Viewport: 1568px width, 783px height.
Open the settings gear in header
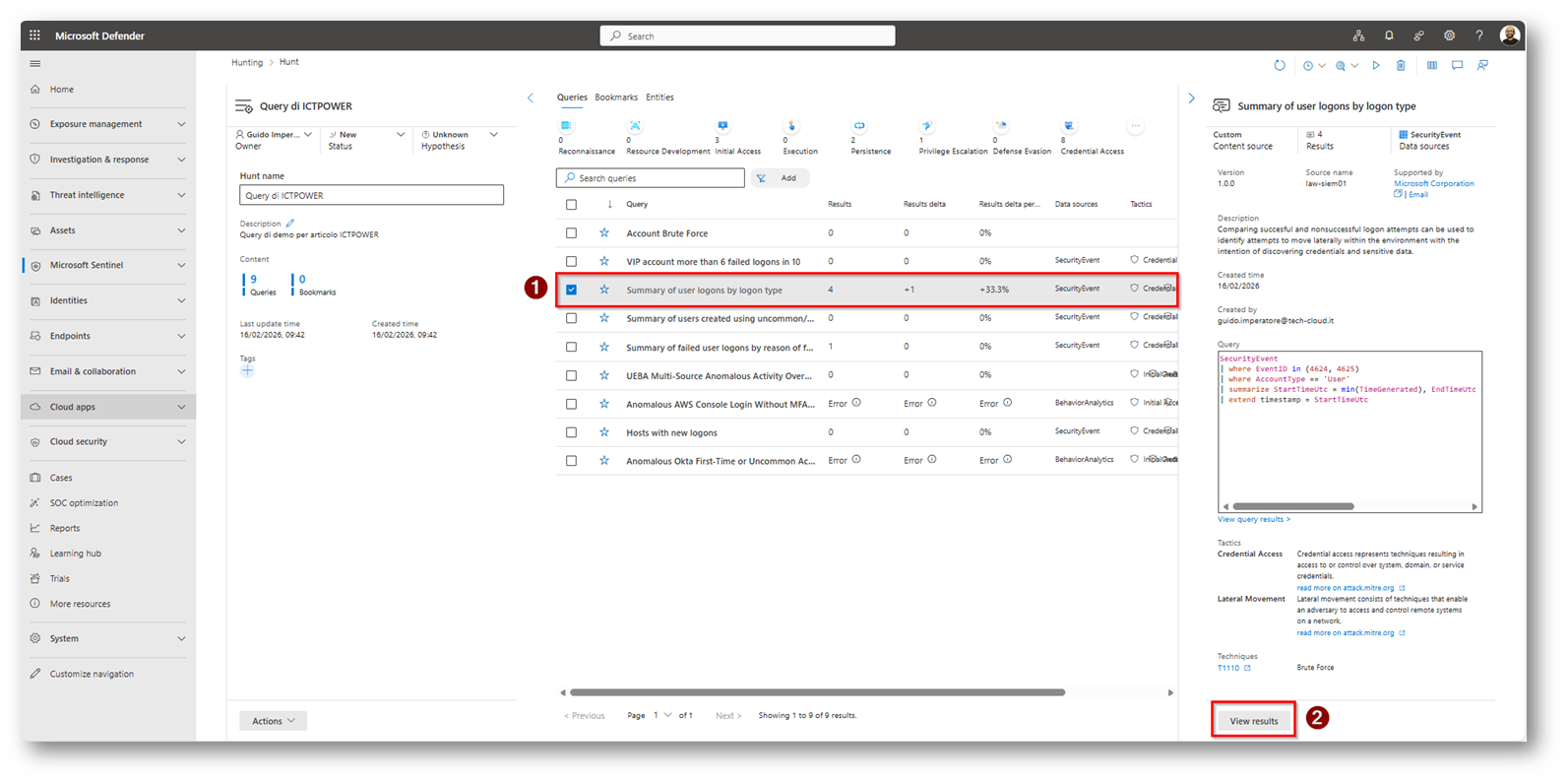point(1449,35)
